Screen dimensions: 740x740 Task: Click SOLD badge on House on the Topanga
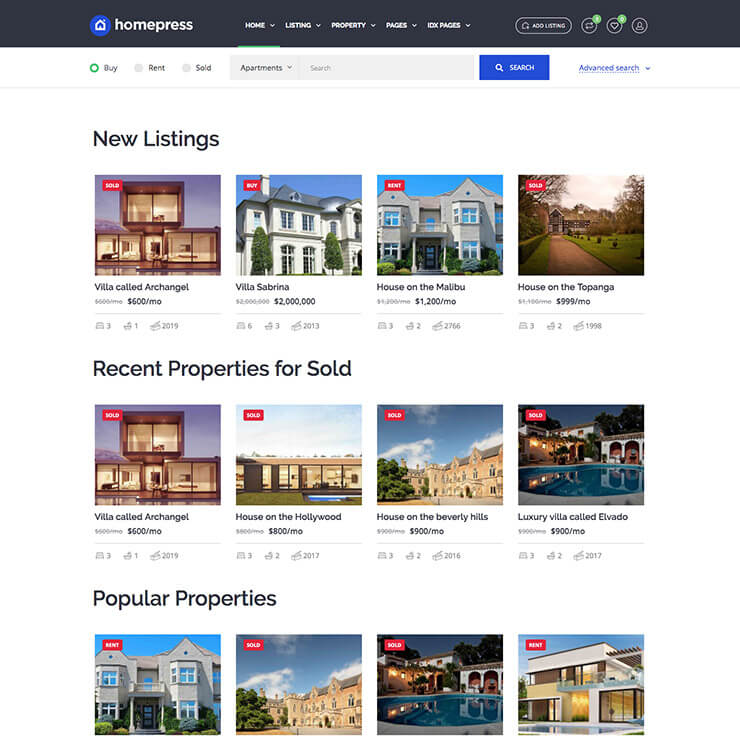(536, 185)
